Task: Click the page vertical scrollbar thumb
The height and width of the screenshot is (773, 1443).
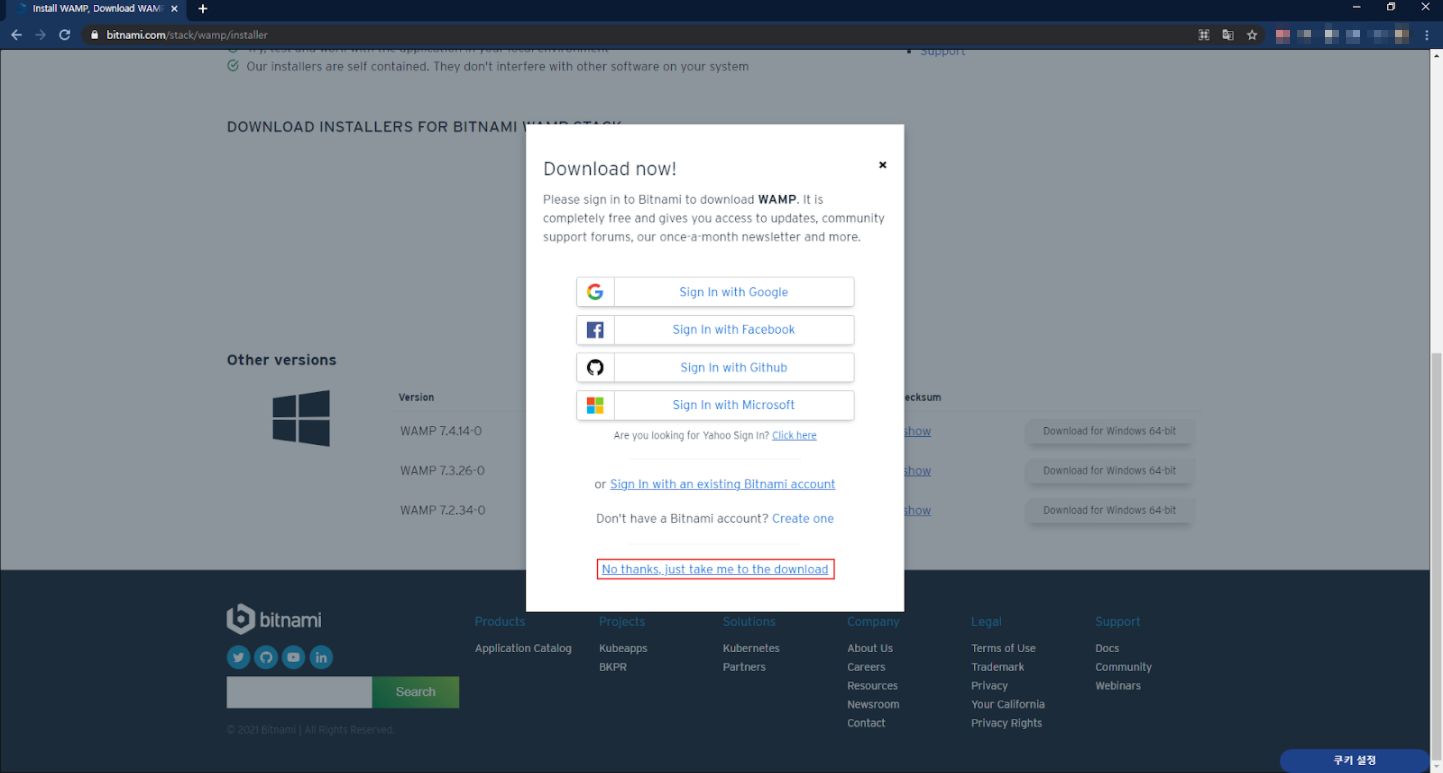Action: click(x=1436, y=555)
